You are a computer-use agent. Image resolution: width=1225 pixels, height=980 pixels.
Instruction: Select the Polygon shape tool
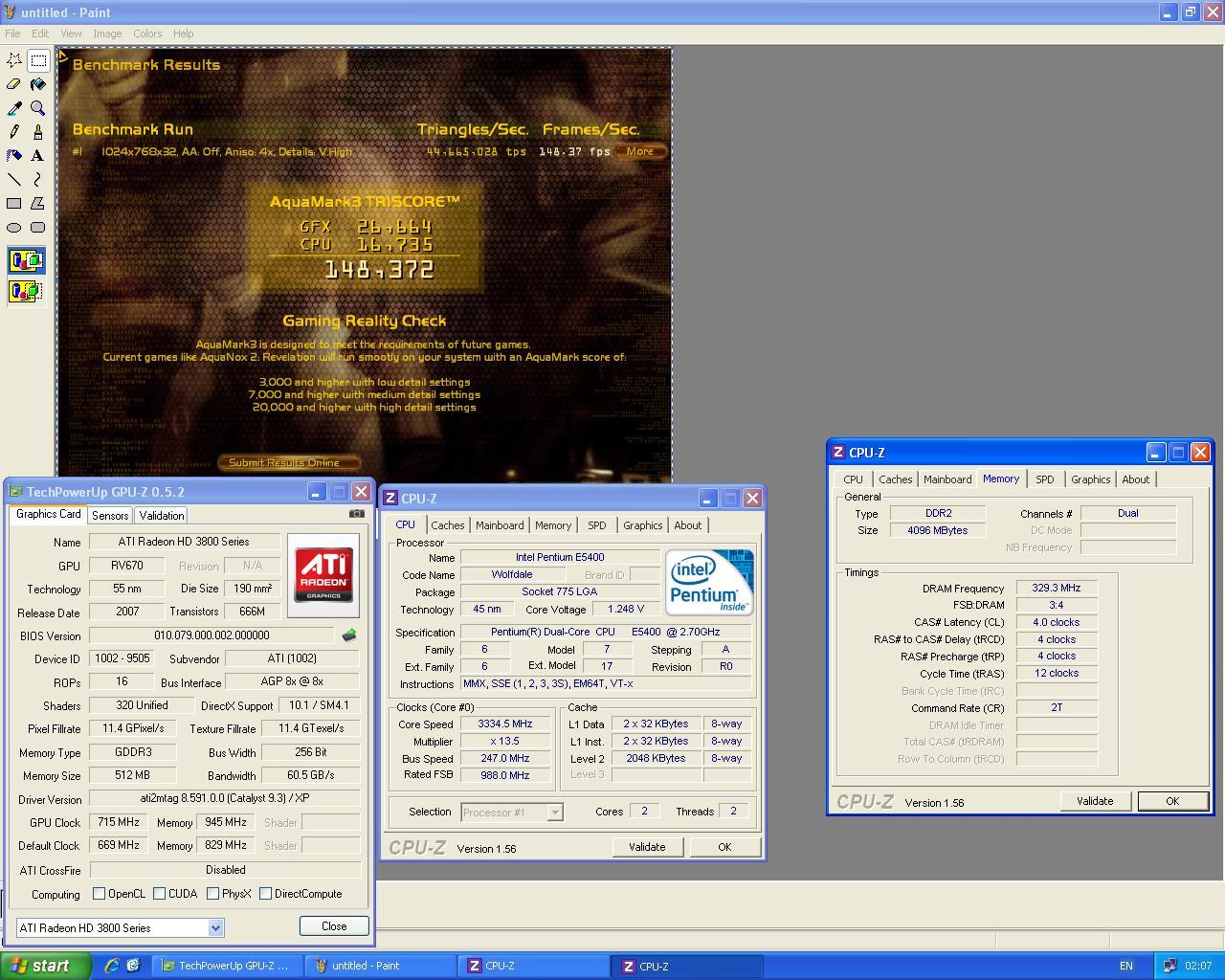(x=38, y=203)
